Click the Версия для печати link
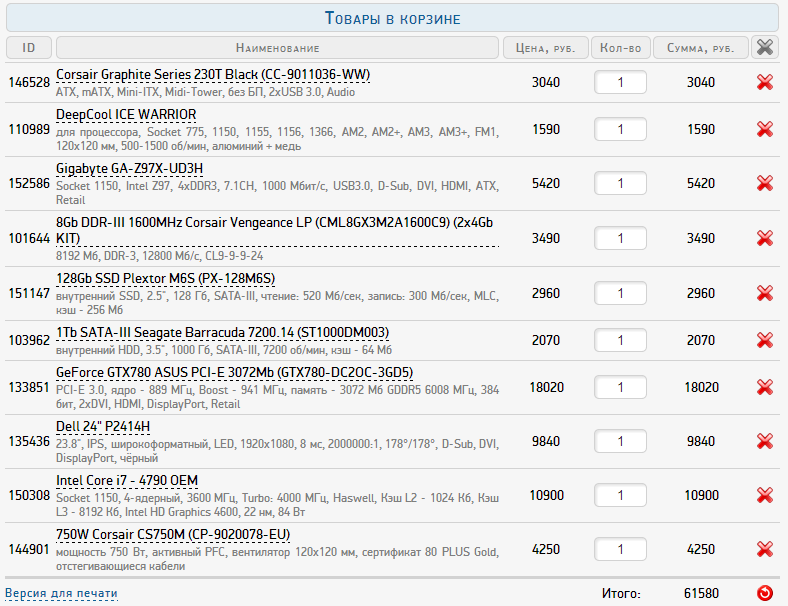788x606 pixels. click(x=61, y=593)
